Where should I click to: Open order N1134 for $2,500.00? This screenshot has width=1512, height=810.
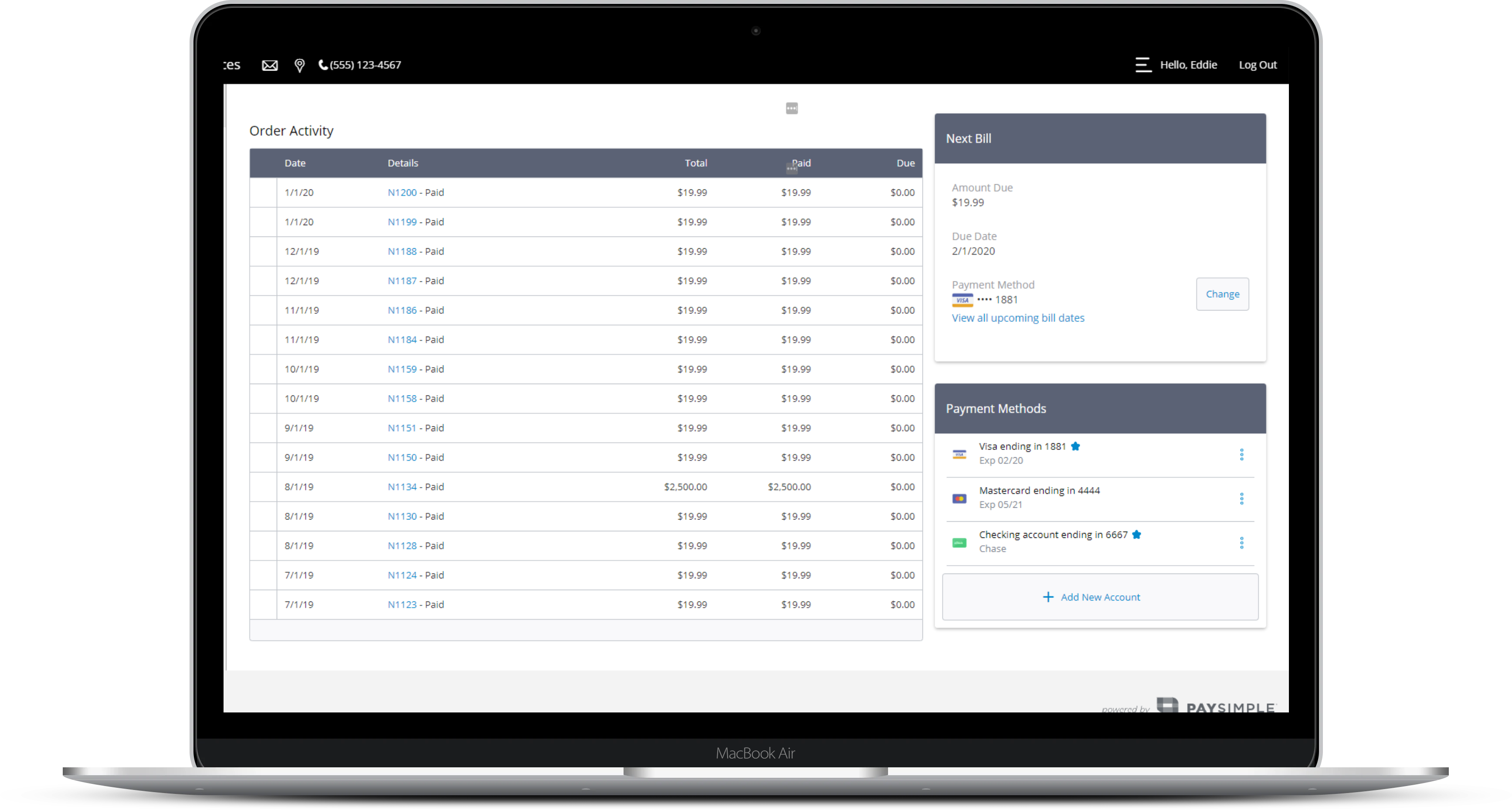click(402, 487)
